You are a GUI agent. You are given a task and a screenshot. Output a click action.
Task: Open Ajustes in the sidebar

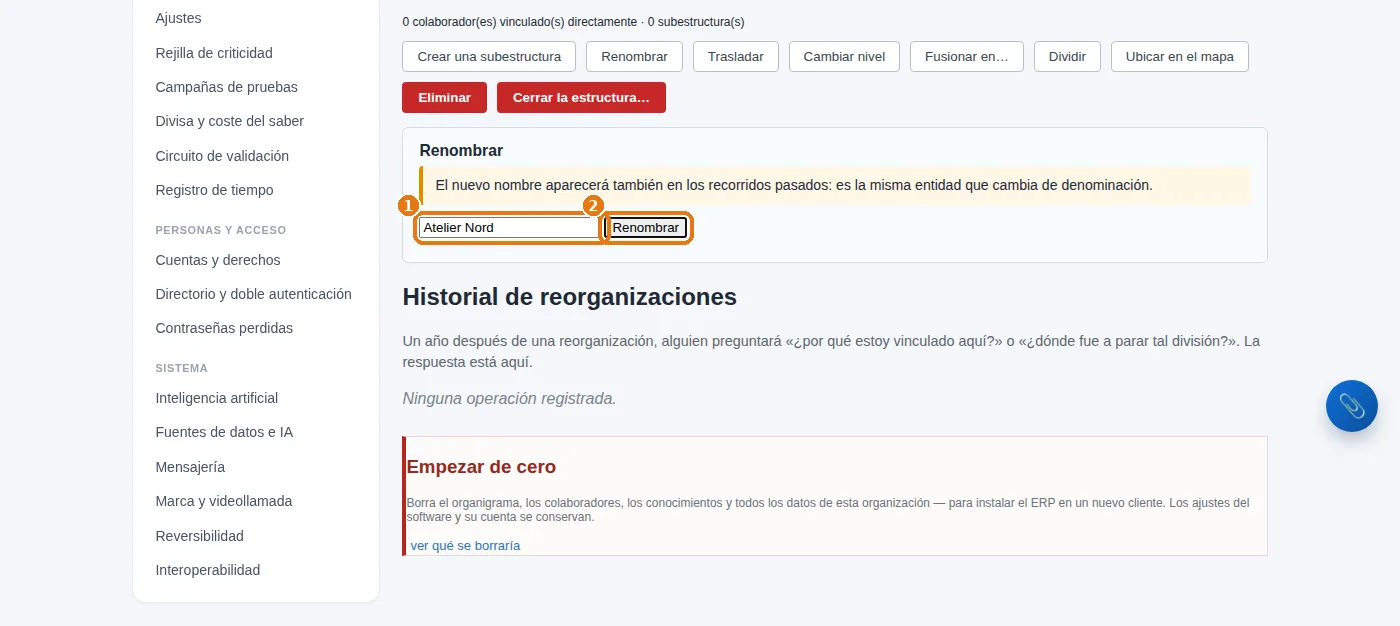(x=178, y=18)
